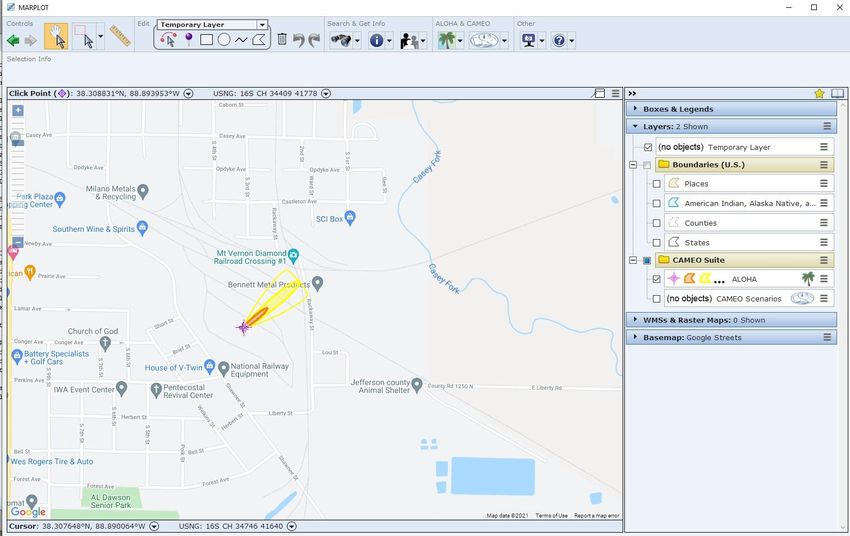Toggle the CAMEO Suite folder checkbox
Screen dimensions: 850x536
pyautogui.click(x=647, y=260)
